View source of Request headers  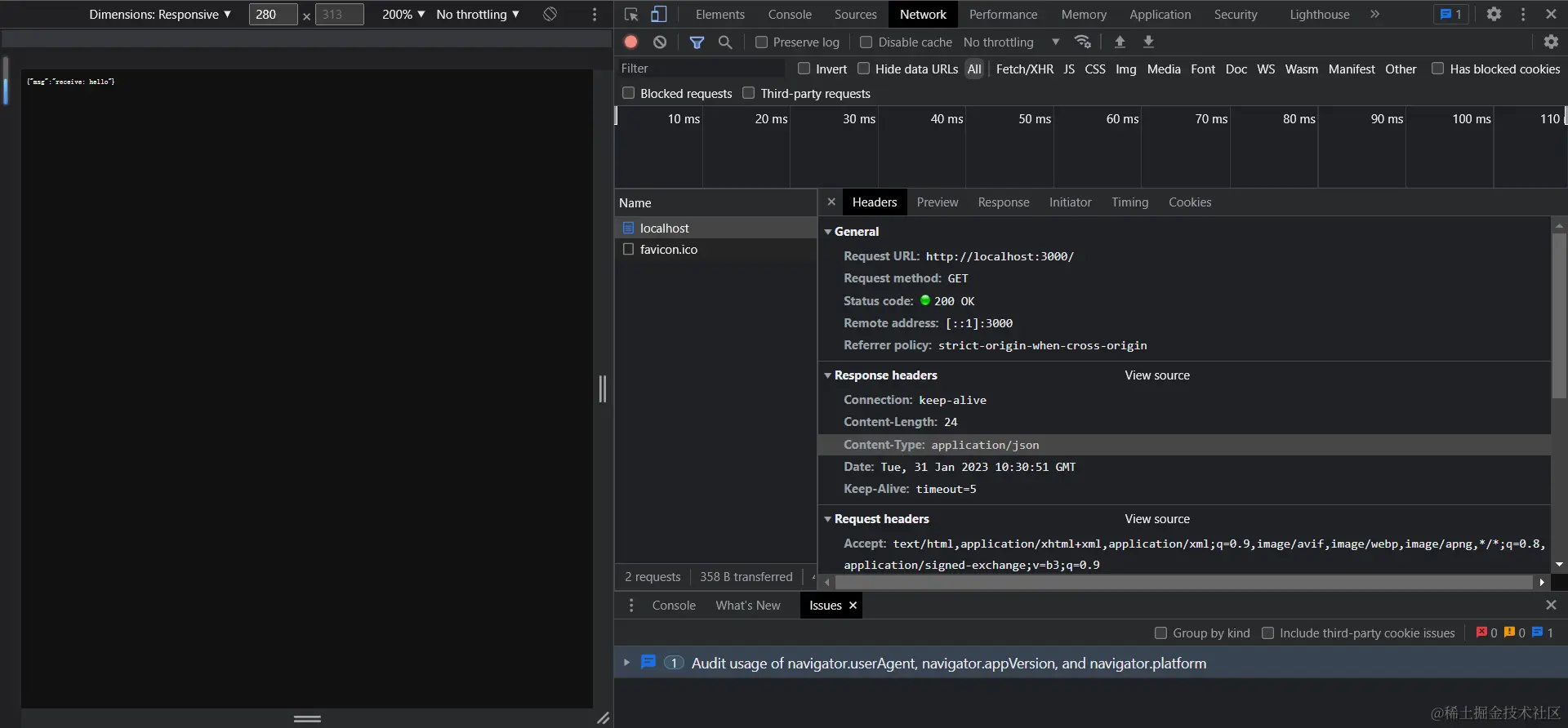(1157, 519)
